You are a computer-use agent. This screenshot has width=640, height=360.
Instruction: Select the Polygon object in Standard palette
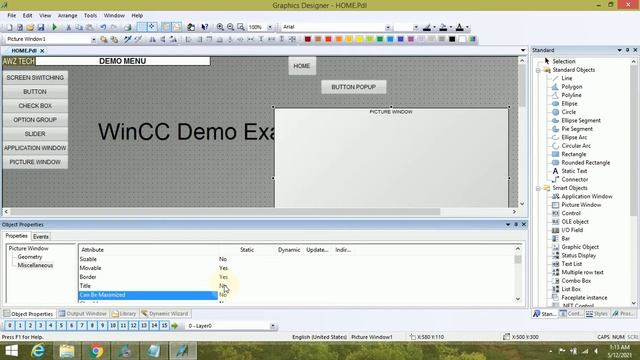(x=572, y=87)
